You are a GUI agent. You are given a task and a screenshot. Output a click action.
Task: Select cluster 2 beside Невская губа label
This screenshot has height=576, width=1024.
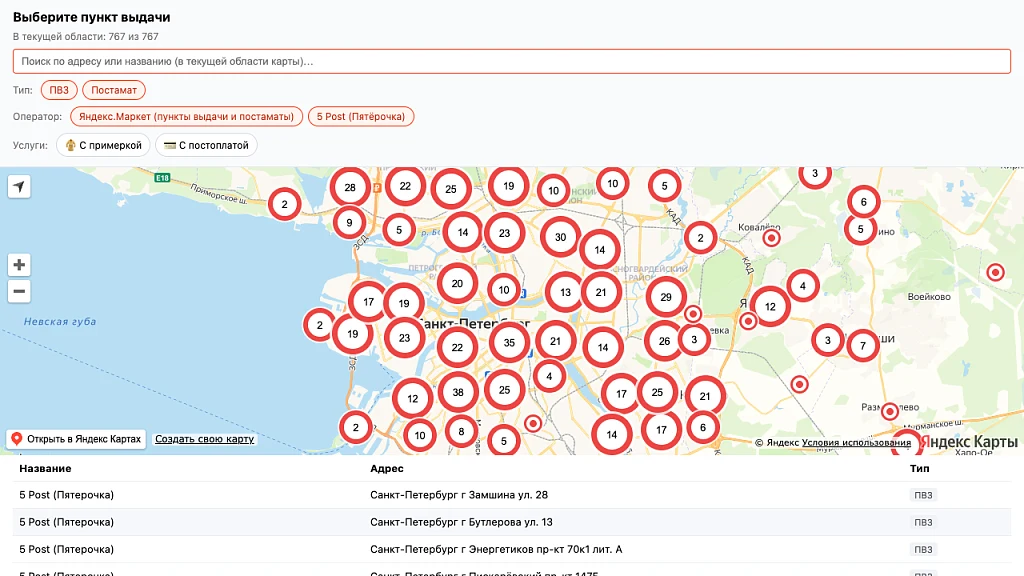tap(319, 325)
